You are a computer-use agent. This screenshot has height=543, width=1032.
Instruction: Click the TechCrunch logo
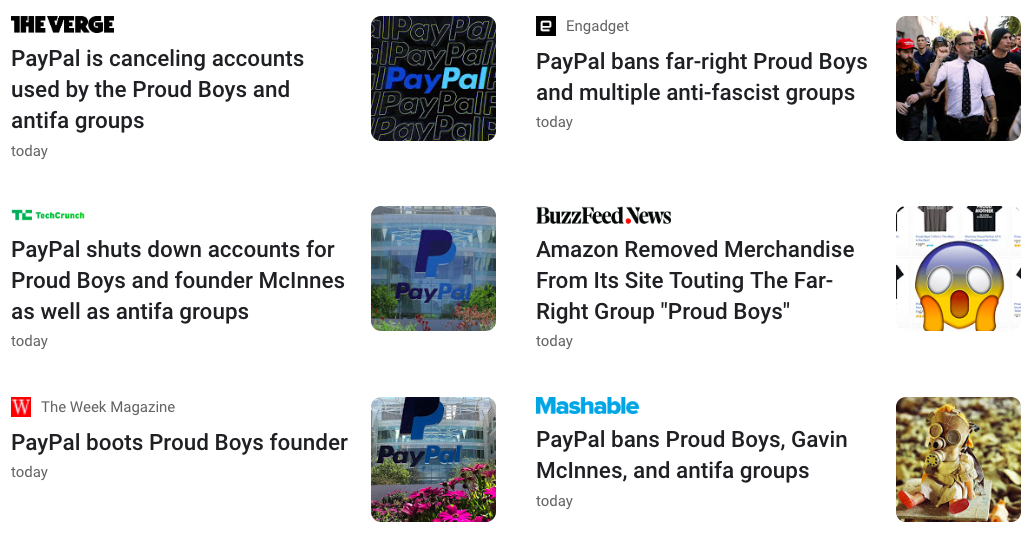click(x=48, y=215)
